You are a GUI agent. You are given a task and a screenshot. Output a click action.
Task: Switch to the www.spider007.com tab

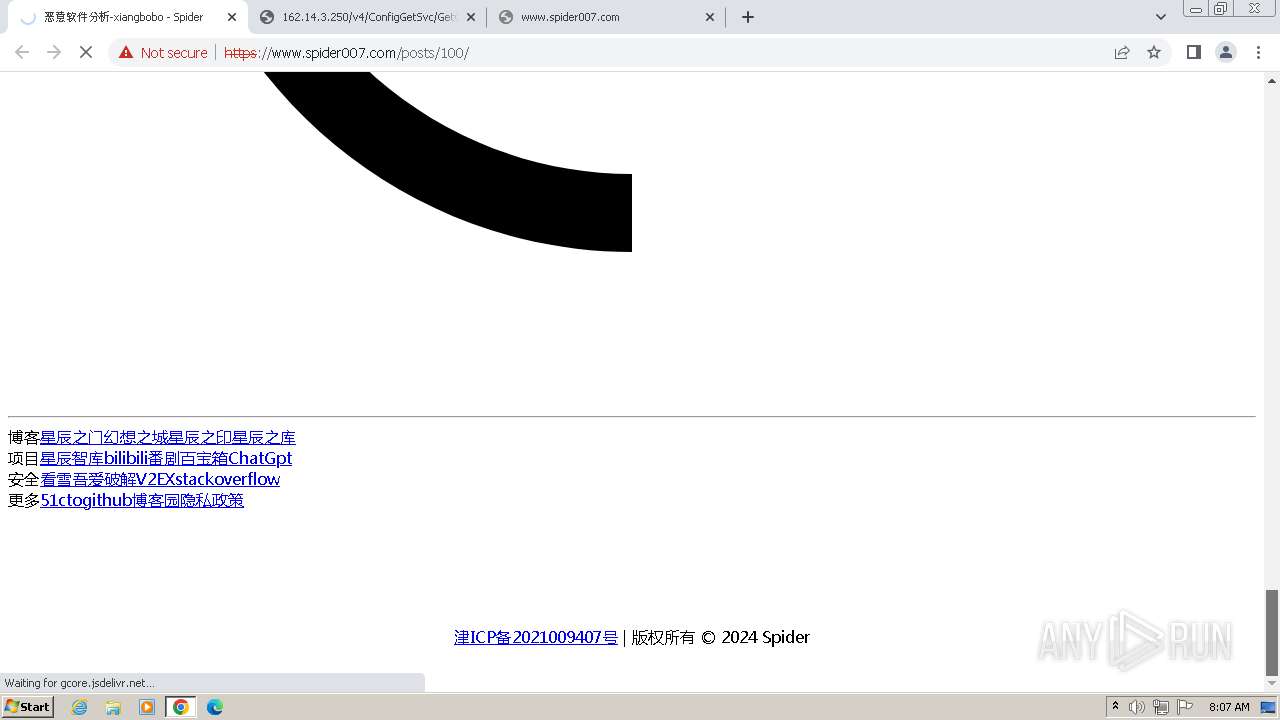point(607,17)
